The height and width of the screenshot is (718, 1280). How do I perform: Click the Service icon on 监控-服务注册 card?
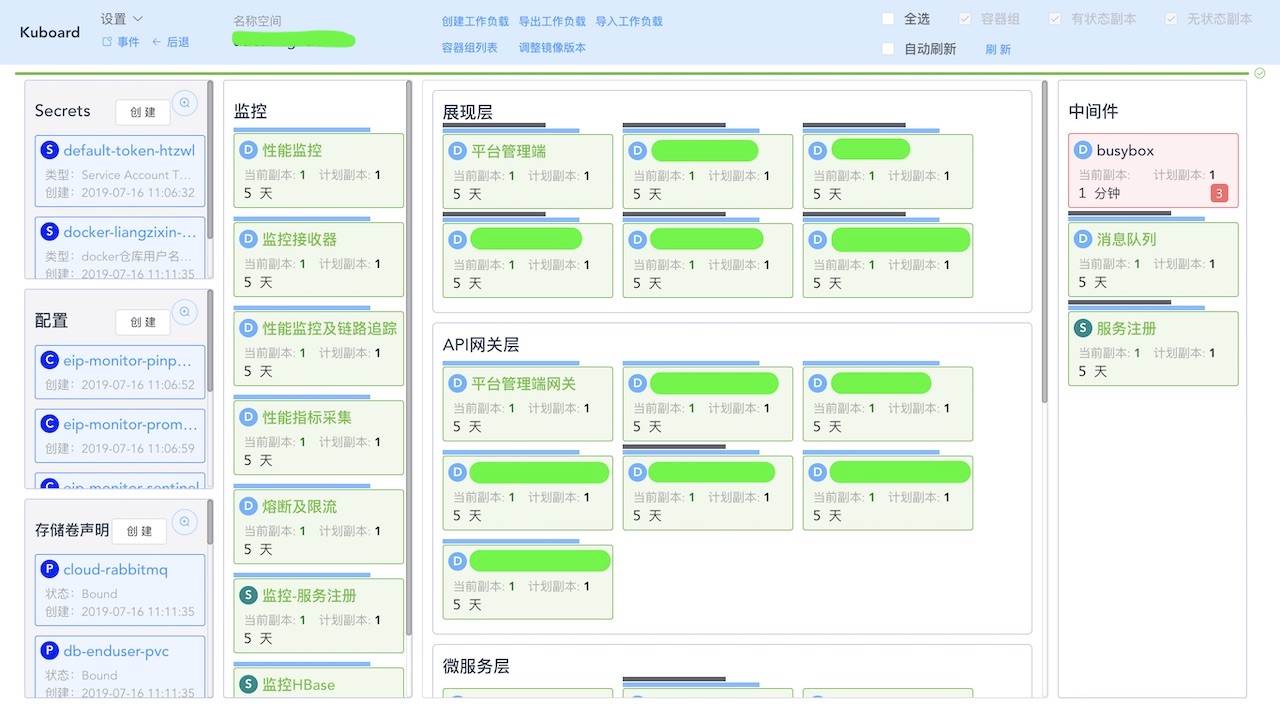tap(247, 595)
